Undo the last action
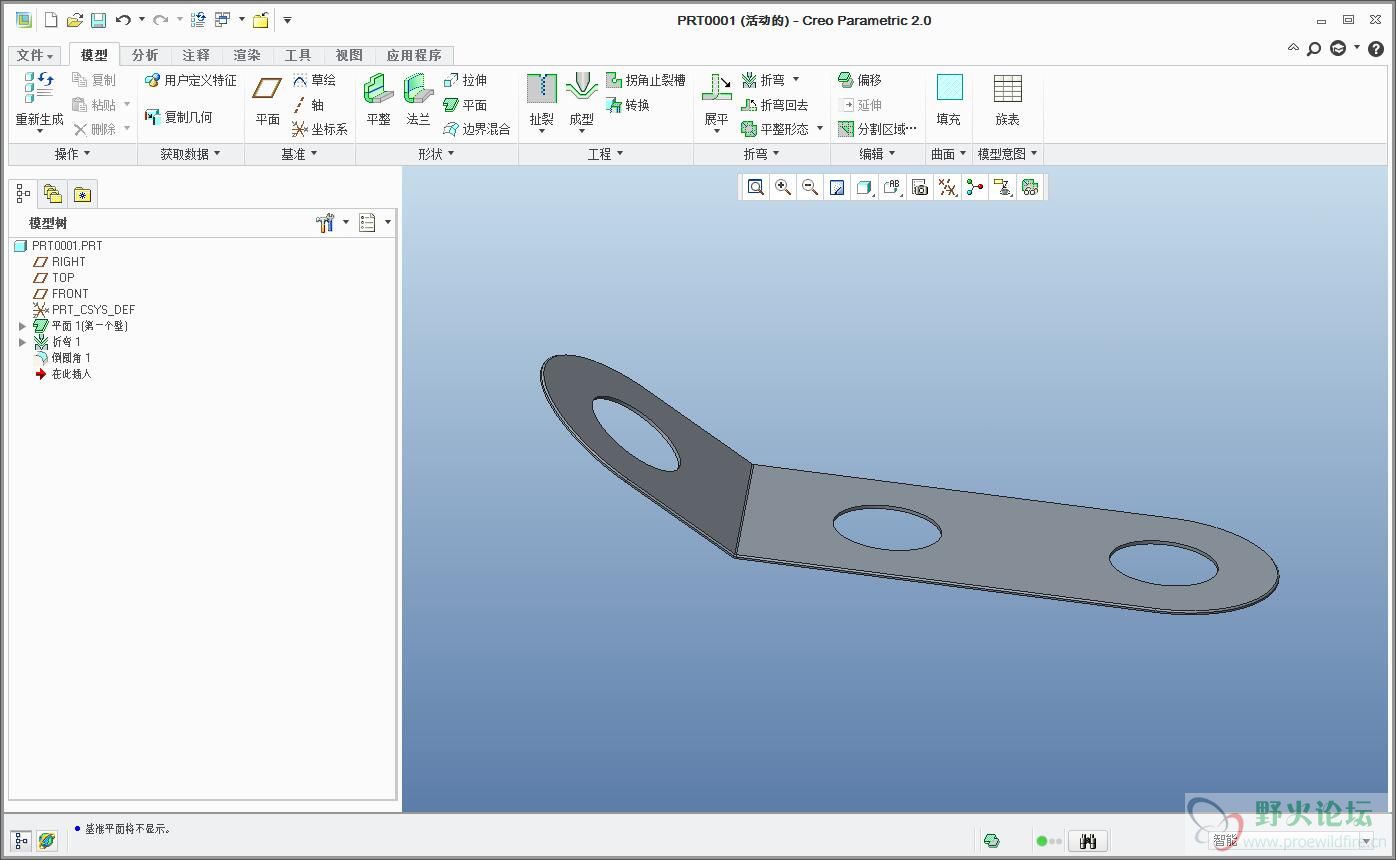 pyautogui.click(x=123, y=20)
